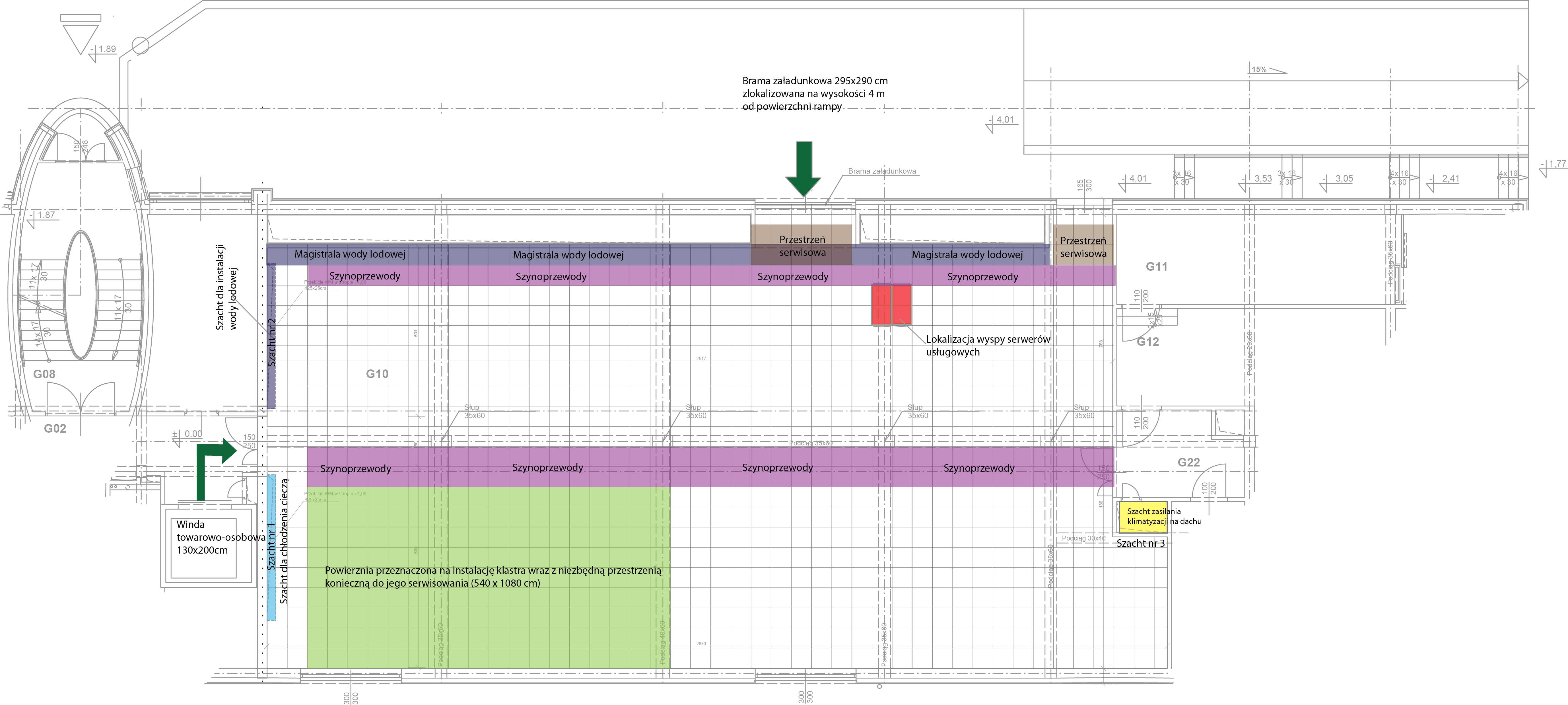Click the 15% ramp slope marker
The height and width of the screenshot is (705, 1568).
pyautogui.click(x=1259, y=69)
